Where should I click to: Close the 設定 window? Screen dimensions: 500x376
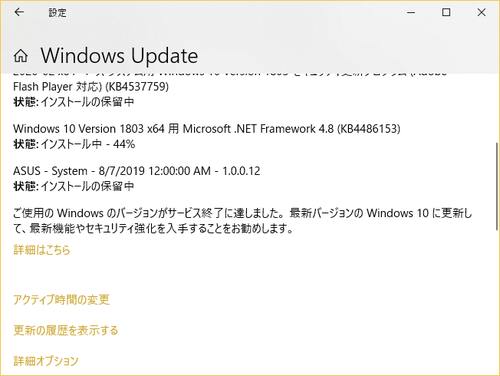click(481, 12)
